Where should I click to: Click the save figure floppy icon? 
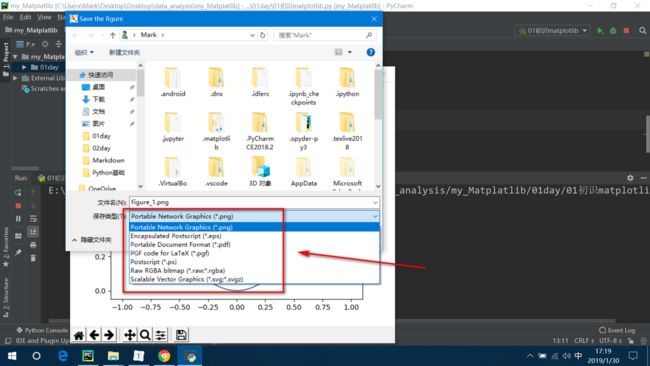point(181,335)
